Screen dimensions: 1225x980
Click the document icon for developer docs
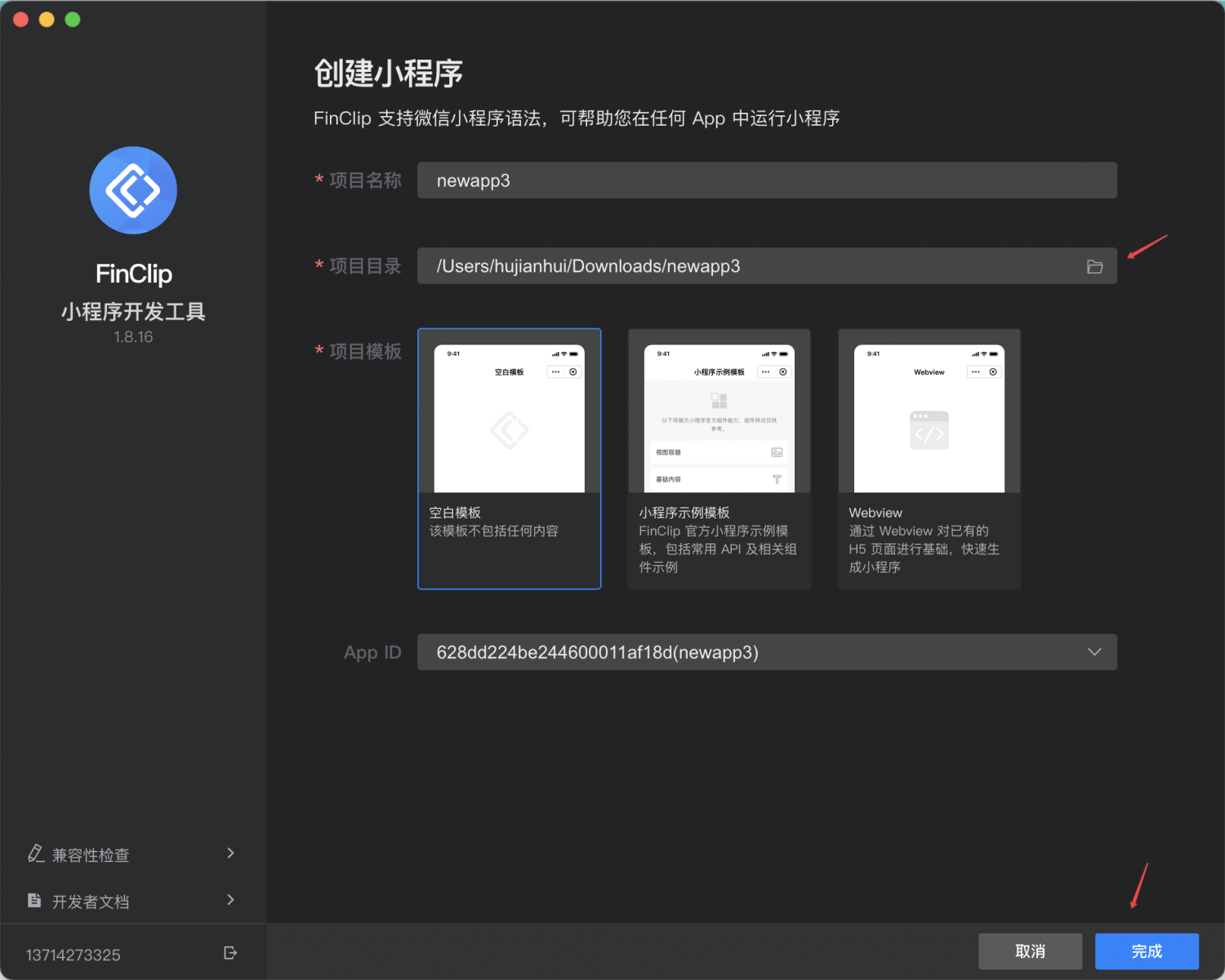(34, 900)
